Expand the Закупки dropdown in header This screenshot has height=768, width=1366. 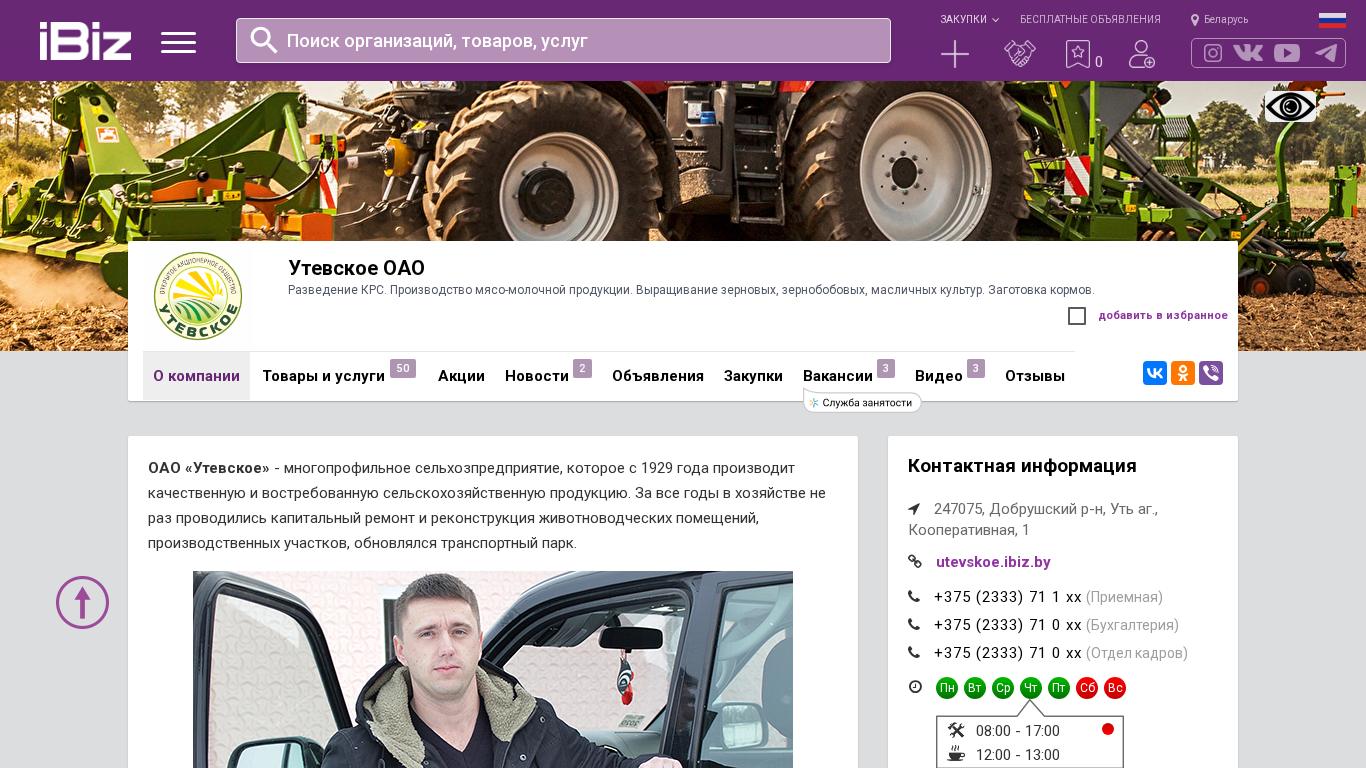point(969,20)
